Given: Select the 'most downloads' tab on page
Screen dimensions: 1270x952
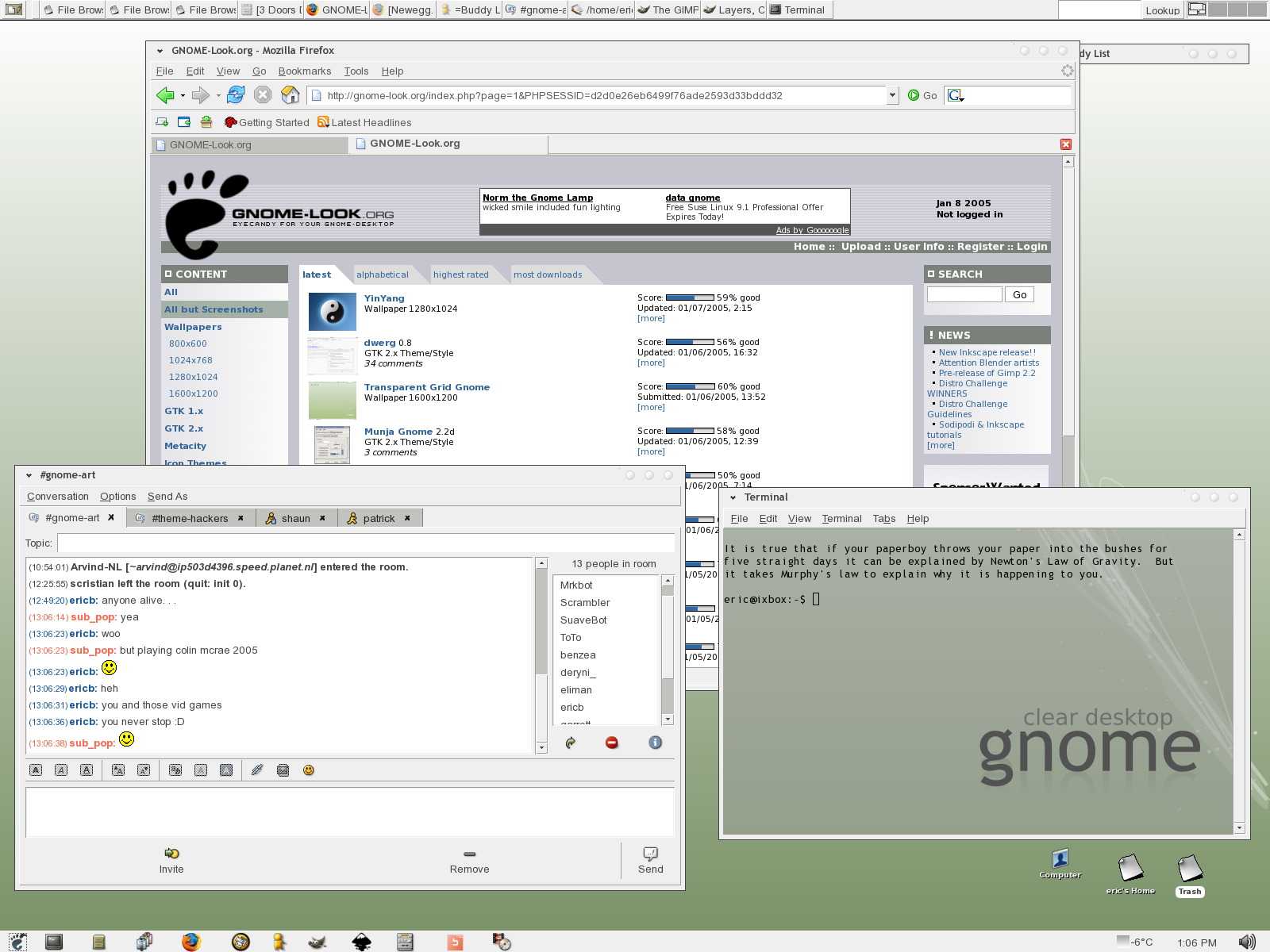Looking at the screenshot, I should click(x=548, y=274).
